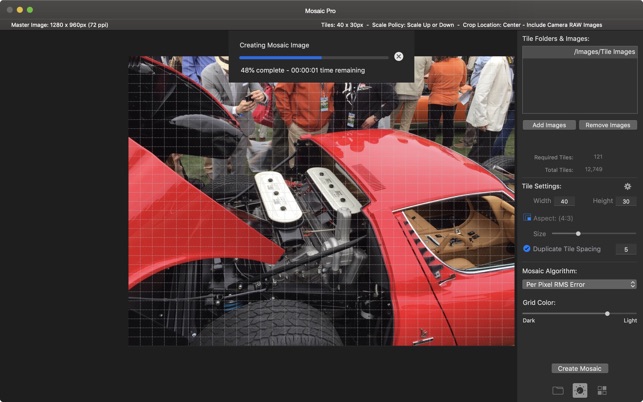Click the Required Tiles value 121

[598, 156]
